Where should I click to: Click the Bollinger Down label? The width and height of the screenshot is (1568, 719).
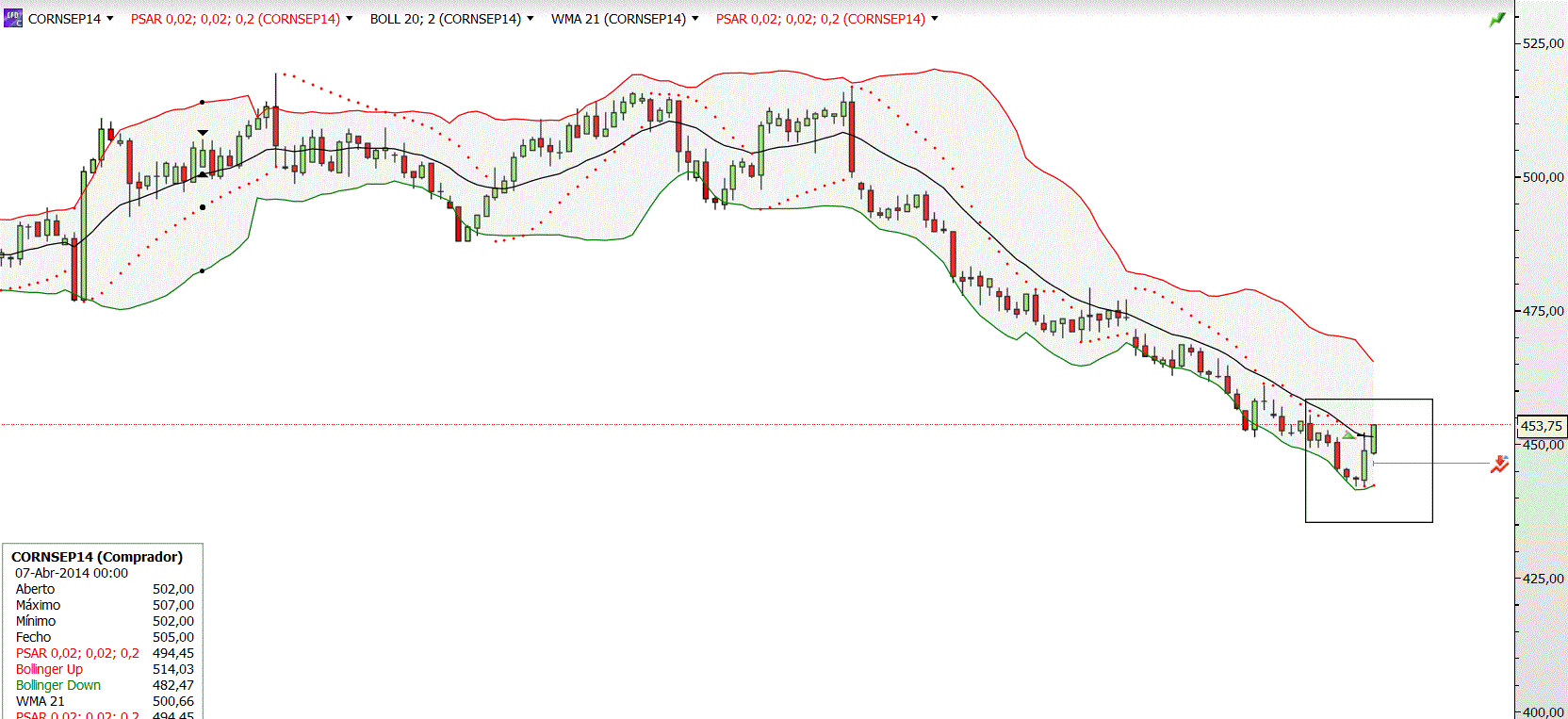pos(58,685)
